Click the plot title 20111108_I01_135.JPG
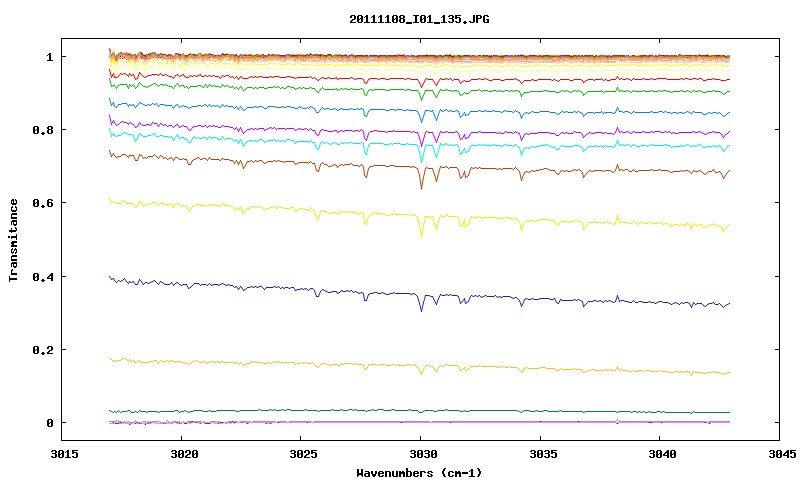Image resolution: width=800 pixels, height=480 pixels. point(419,19)
